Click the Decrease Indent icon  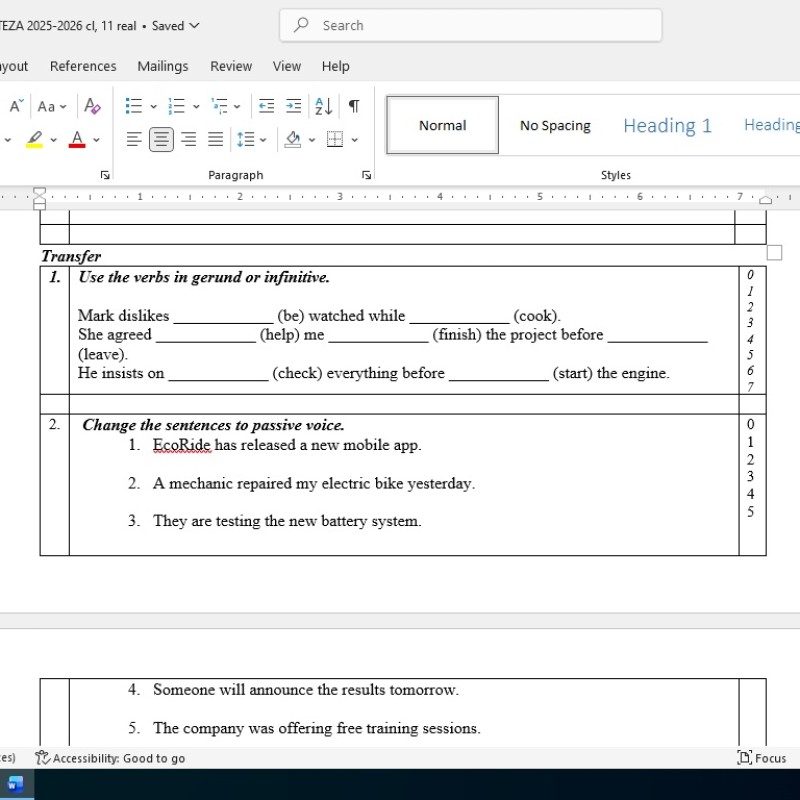(264, 106)
